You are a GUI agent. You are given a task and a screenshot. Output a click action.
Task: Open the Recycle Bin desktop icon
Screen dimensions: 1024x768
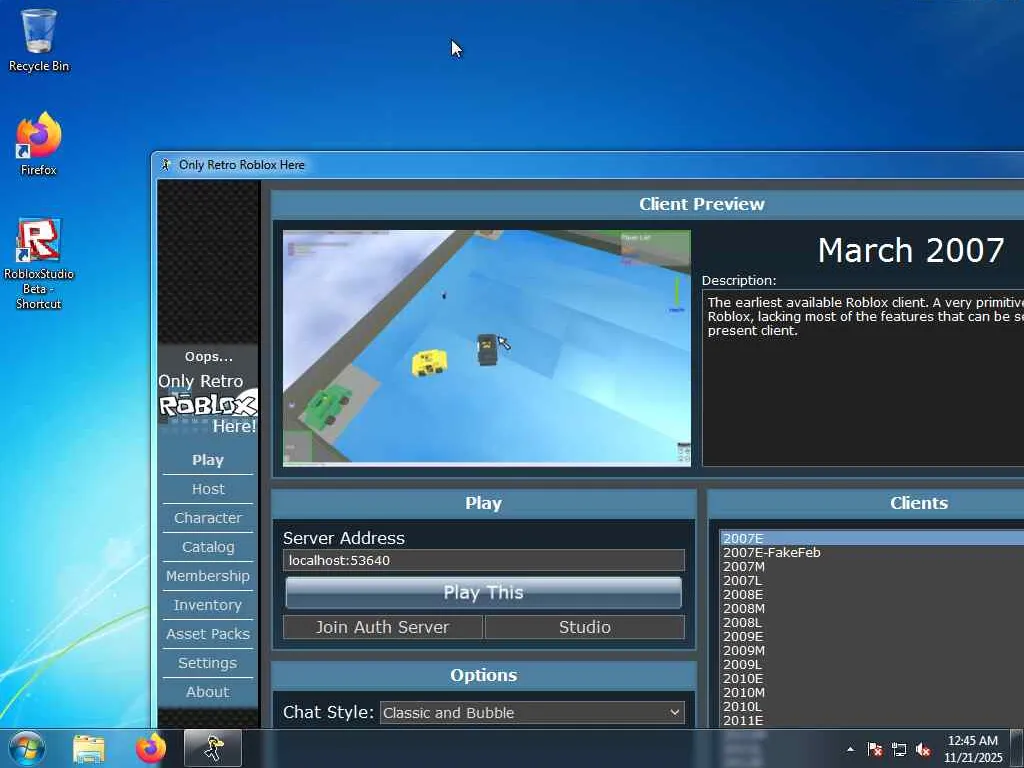(39, 40)
